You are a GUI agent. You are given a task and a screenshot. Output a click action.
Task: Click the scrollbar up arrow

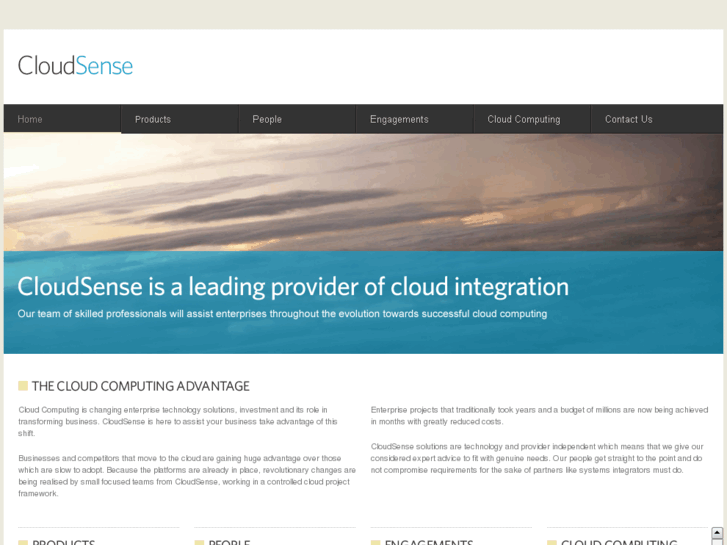(x=717, y=532)
